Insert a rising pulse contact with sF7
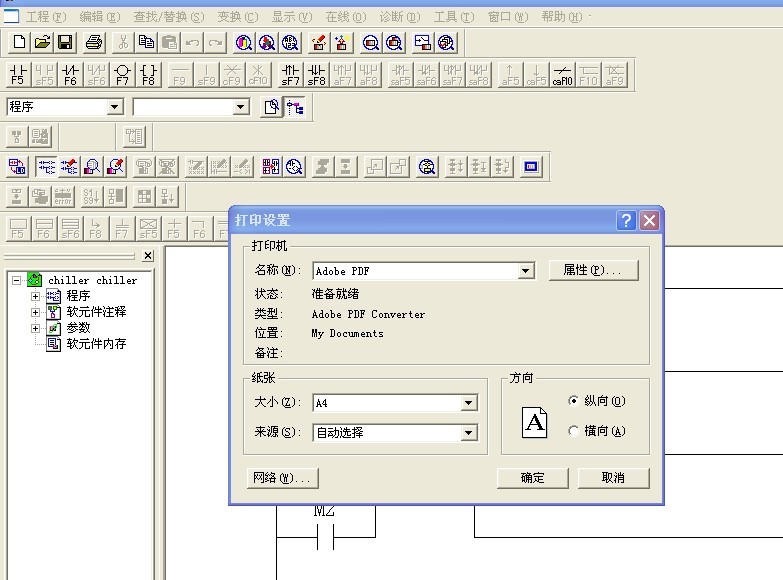783x580 pixels. coord(290,74)
